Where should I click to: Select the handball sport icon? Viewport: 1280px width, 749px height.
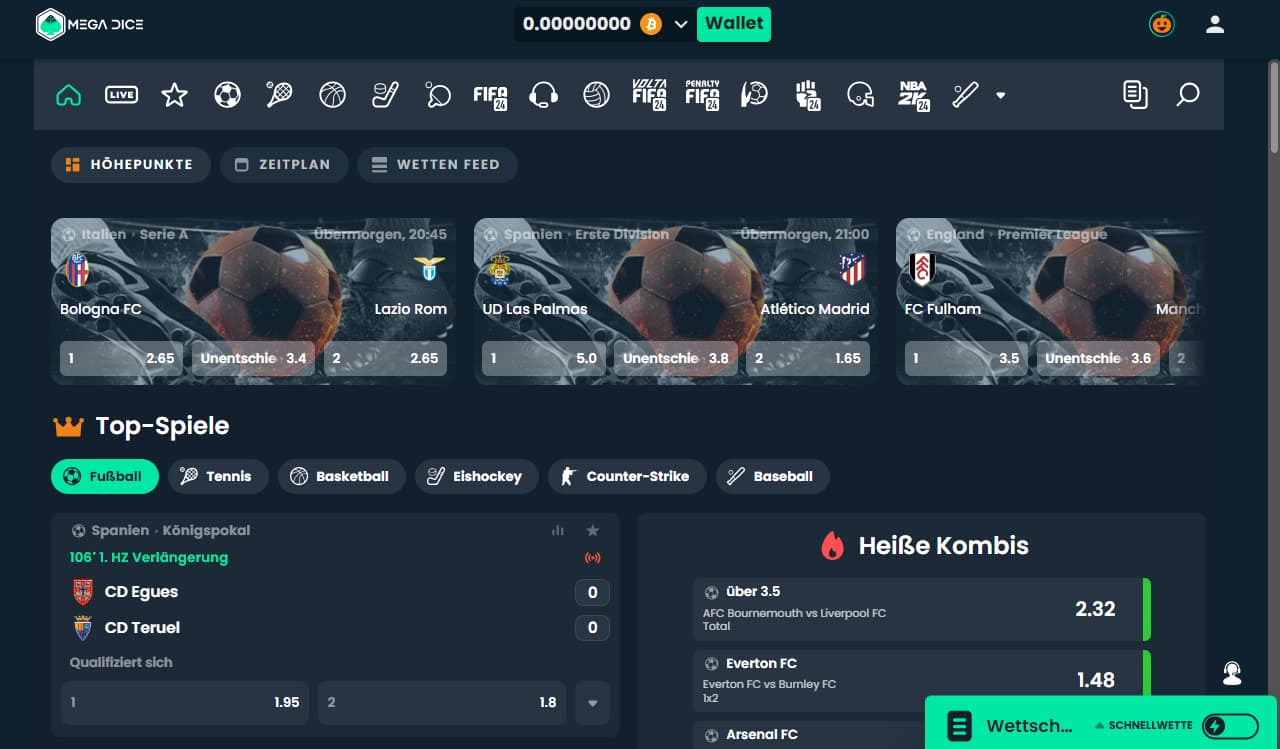[x=755, y=95]
